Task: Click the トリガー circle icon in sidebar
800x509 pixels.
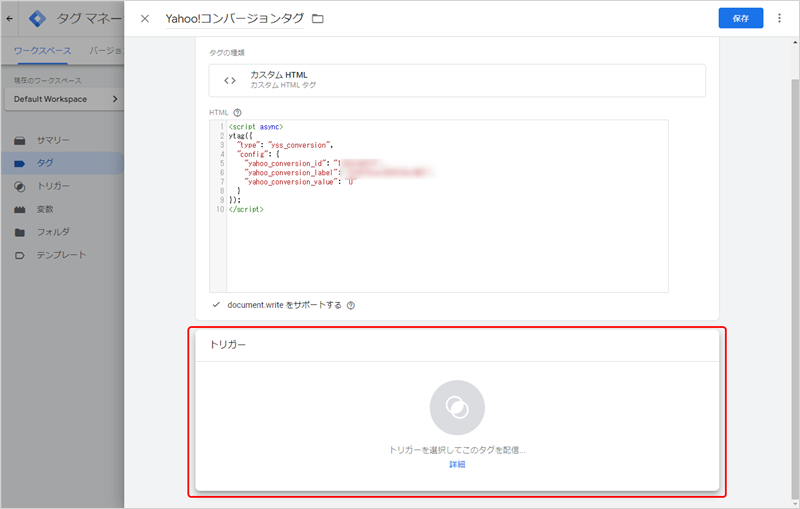Action: click(19, 187)
